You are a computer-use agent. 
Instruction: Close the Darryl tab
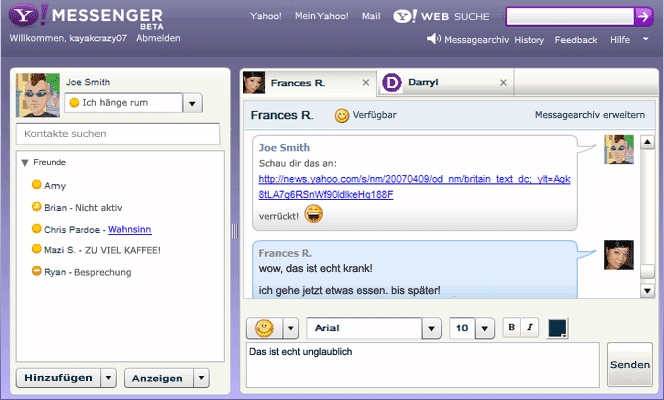pyautogui.click(x=503, y=83)
